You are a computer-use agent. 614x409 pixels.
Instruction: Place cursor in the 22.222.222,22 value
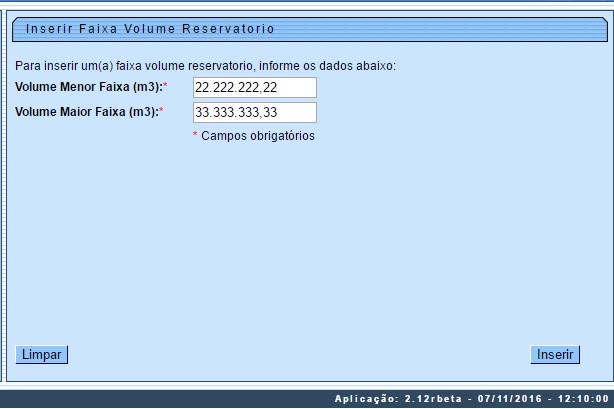(236, 88)
